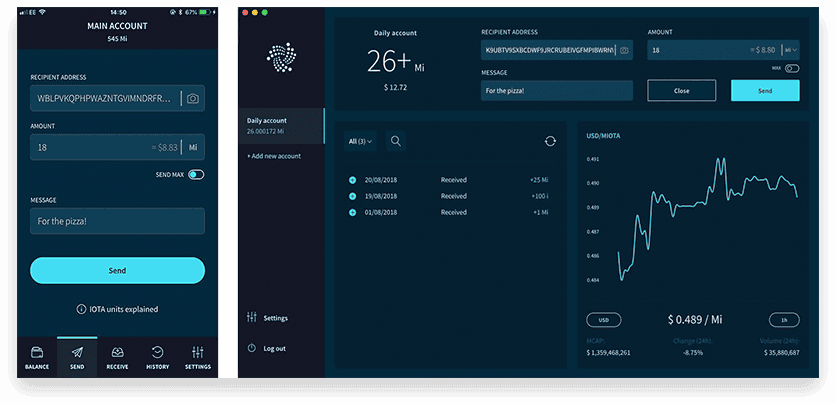This screenshot has width=836, height=405.
Task: Click the Log out power icon
Action: pos(252,348)
